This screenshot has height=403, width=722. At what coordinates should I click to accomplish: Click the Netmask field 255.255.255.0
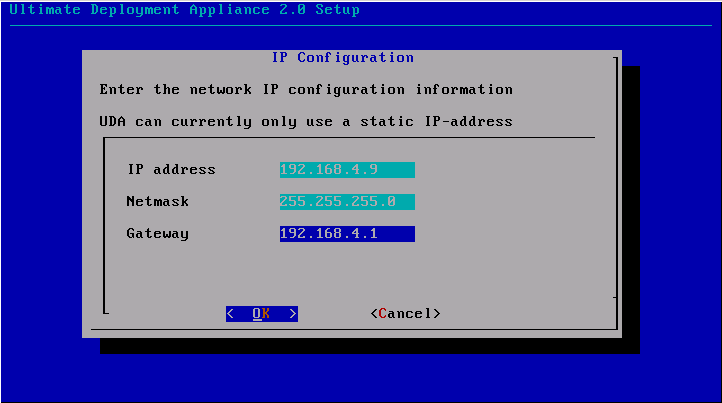click(347, 202)
